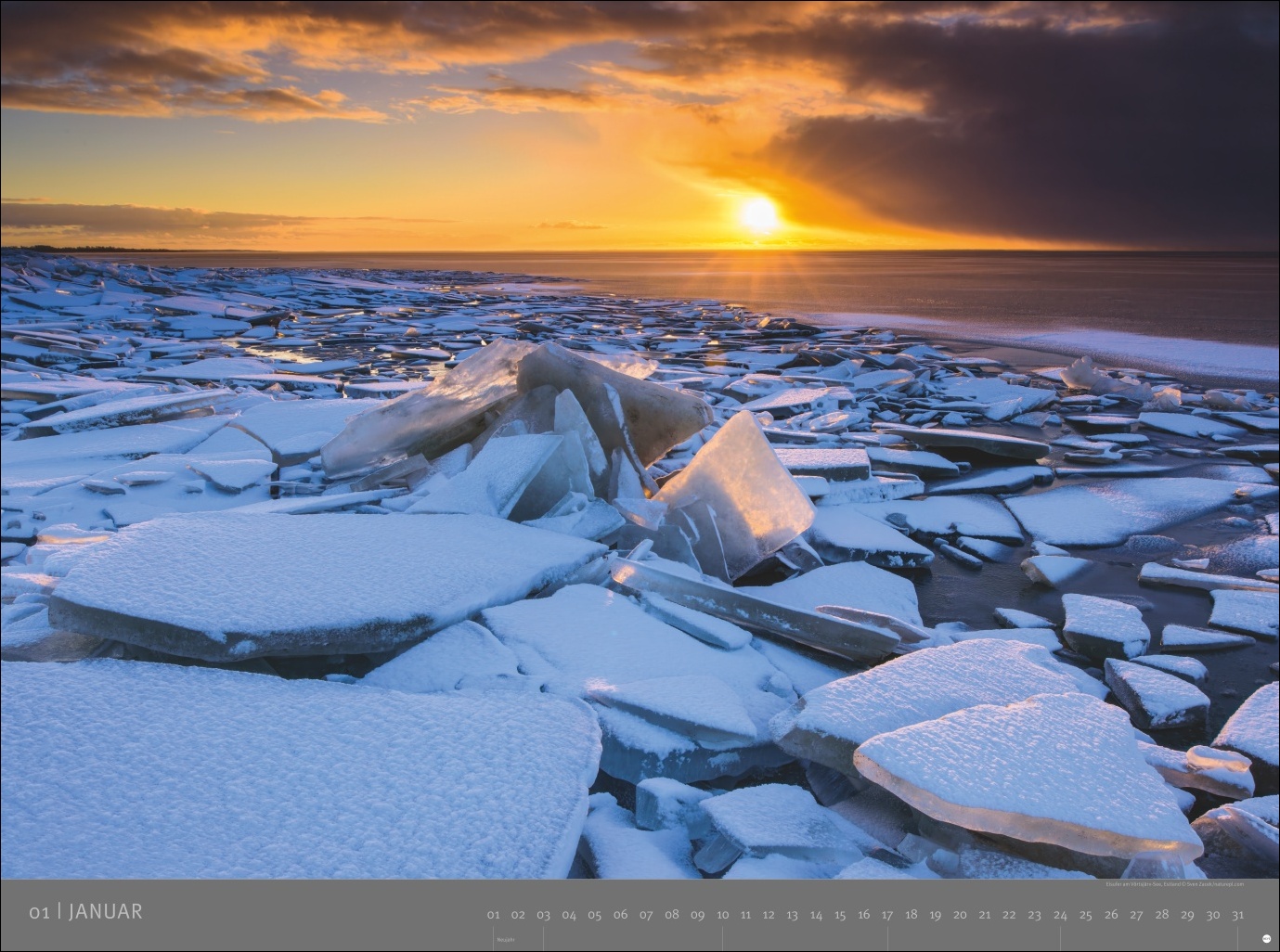Select date 01 in the calendar strip
This screenshot has height=952, width=1280.
[493, 915]
